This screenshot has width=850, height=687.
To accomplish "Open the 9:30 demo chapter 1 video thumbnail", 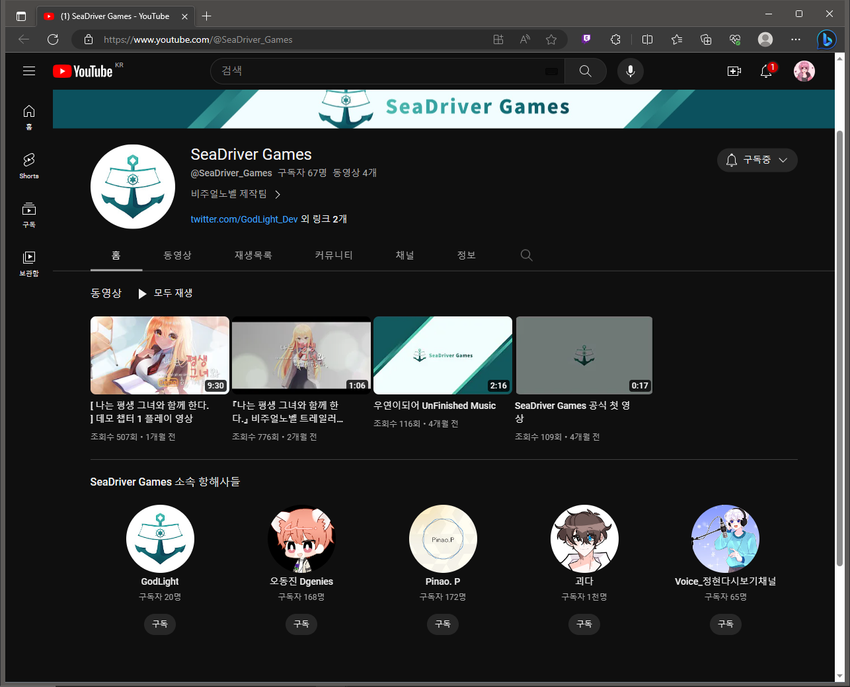I will click(160, 355).
